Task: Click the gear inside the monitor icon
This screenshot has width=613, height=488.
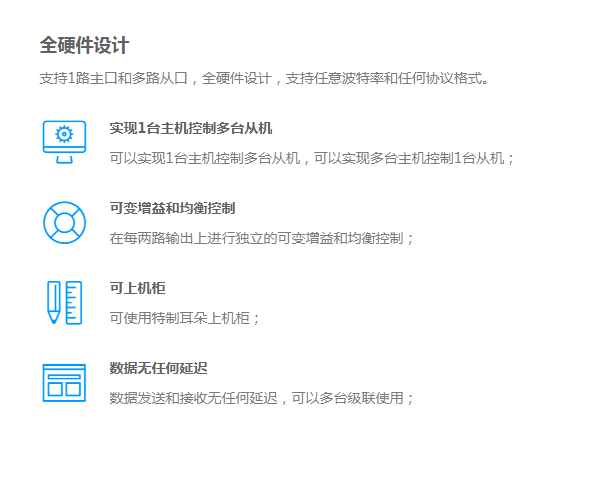Action: [64, 134]
